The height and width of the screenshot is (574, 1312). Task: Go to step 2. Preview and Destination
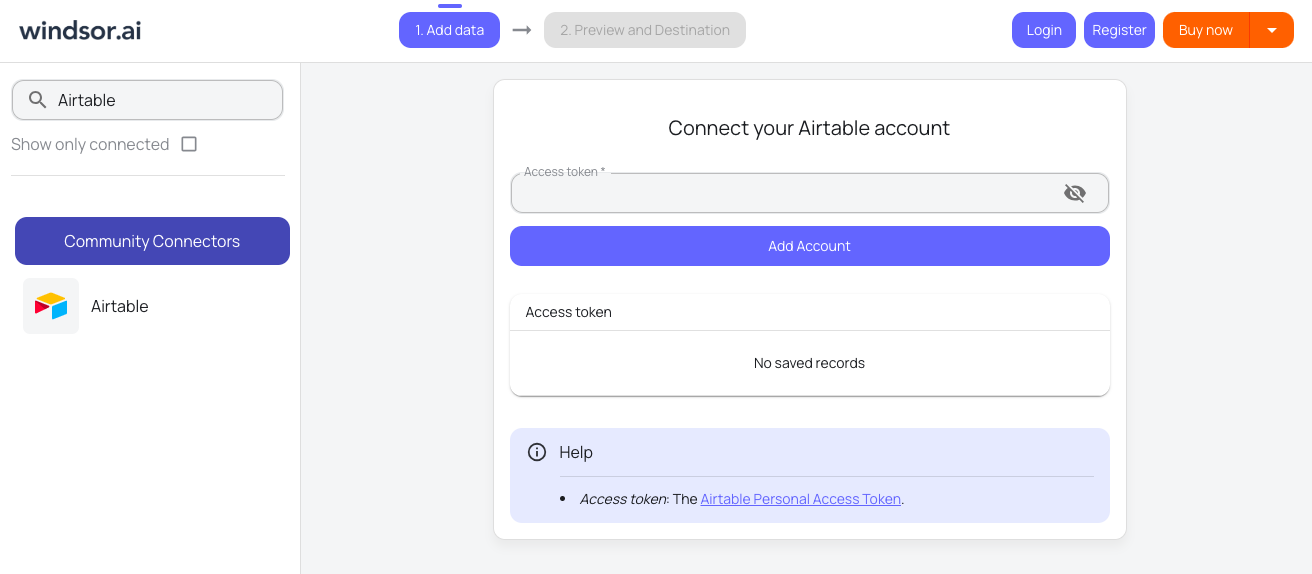click(x=645, y=30)
